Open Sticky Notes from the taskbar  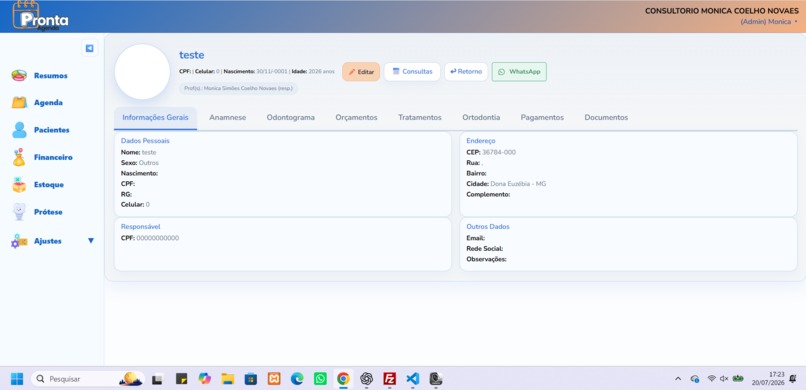(x=181, y=379)
